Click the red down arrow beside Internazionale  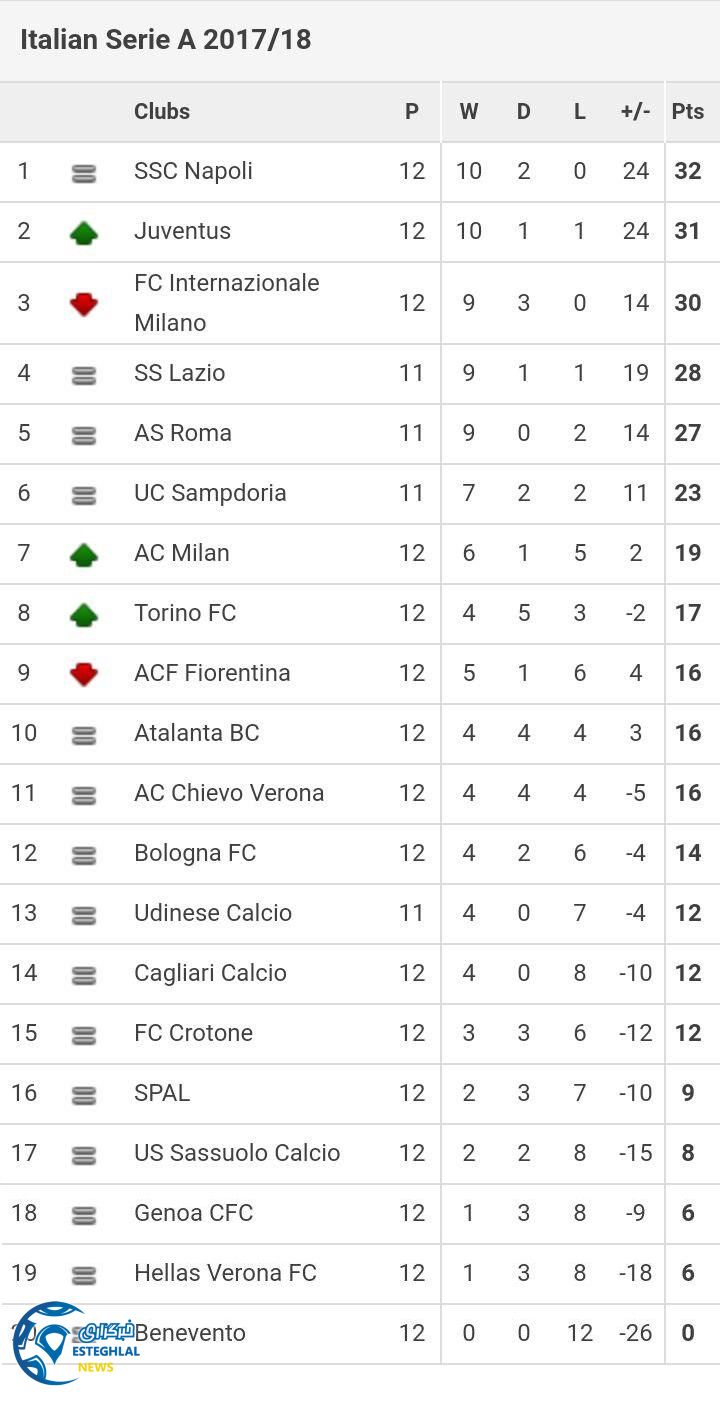pyautogui.click(x=84, y=304)
